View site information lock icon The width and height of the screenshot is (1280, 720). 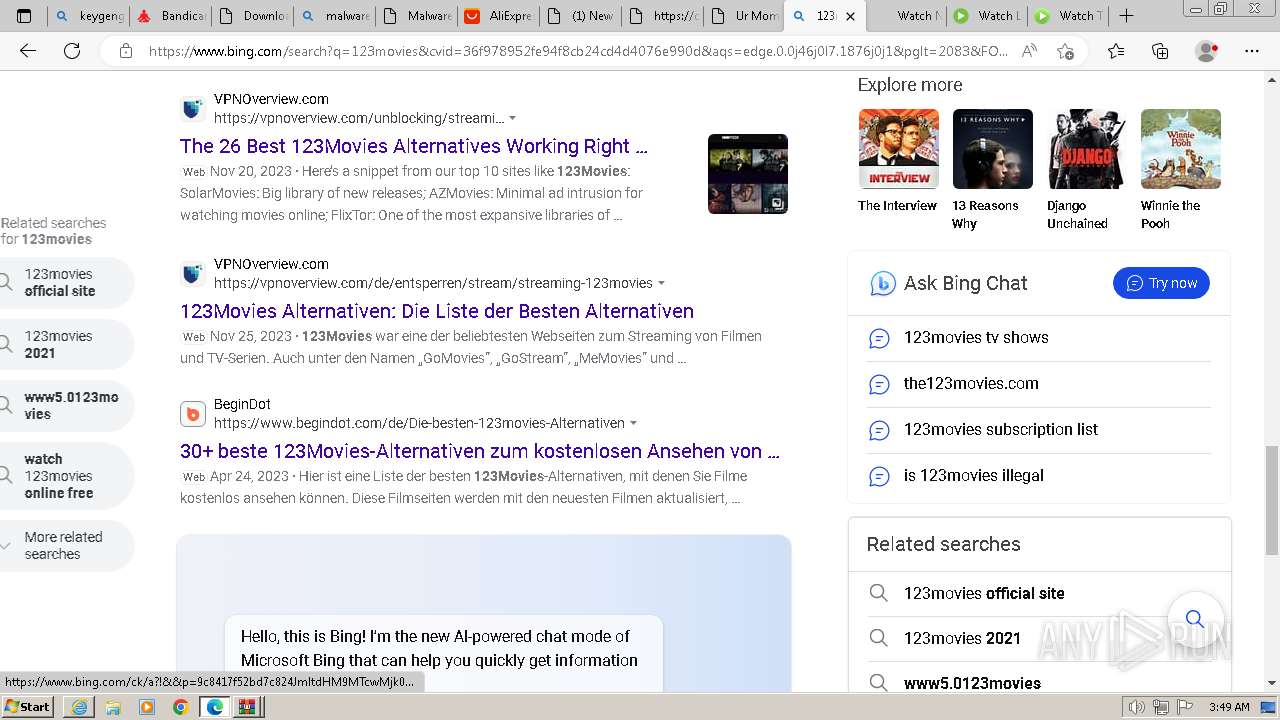point(126,51)
